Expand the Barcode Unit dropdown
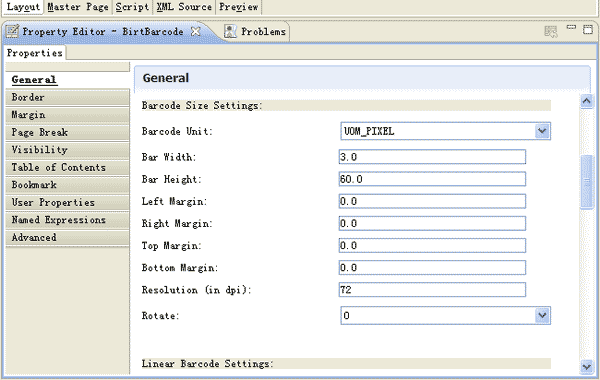This screenshot has height=380, width=600. pos(542,131)
